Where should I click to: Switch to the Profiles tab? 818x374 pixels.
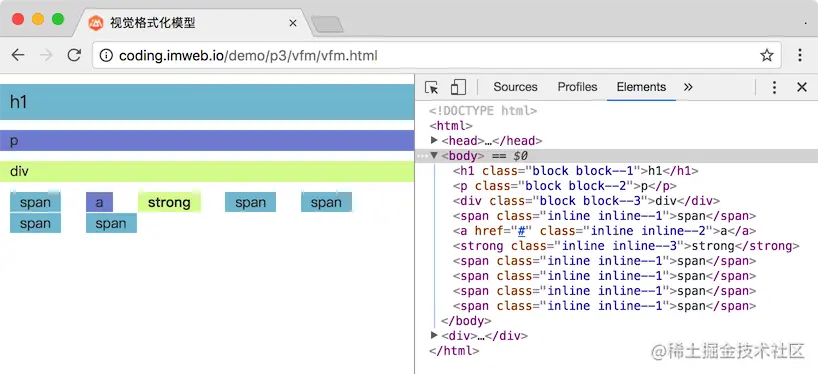(x=578, y=87)
